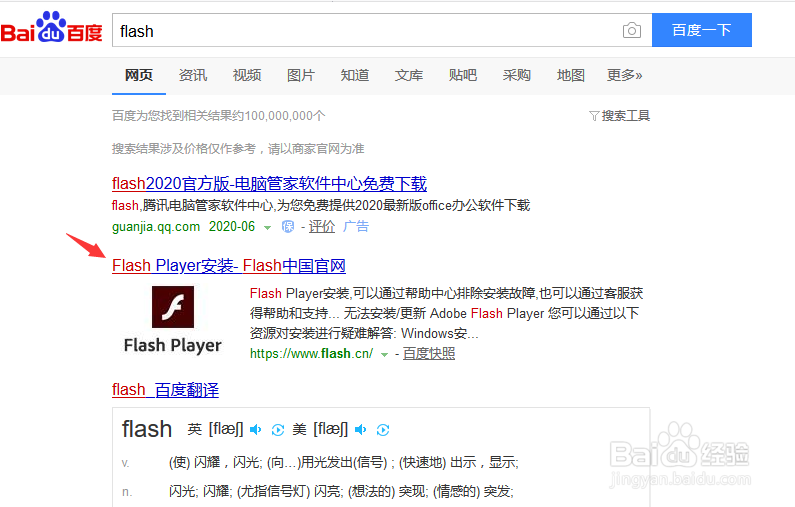Expand 更多» menu
Image resolution: width=795 pixels, height=507 pixels.
[625, 75]
